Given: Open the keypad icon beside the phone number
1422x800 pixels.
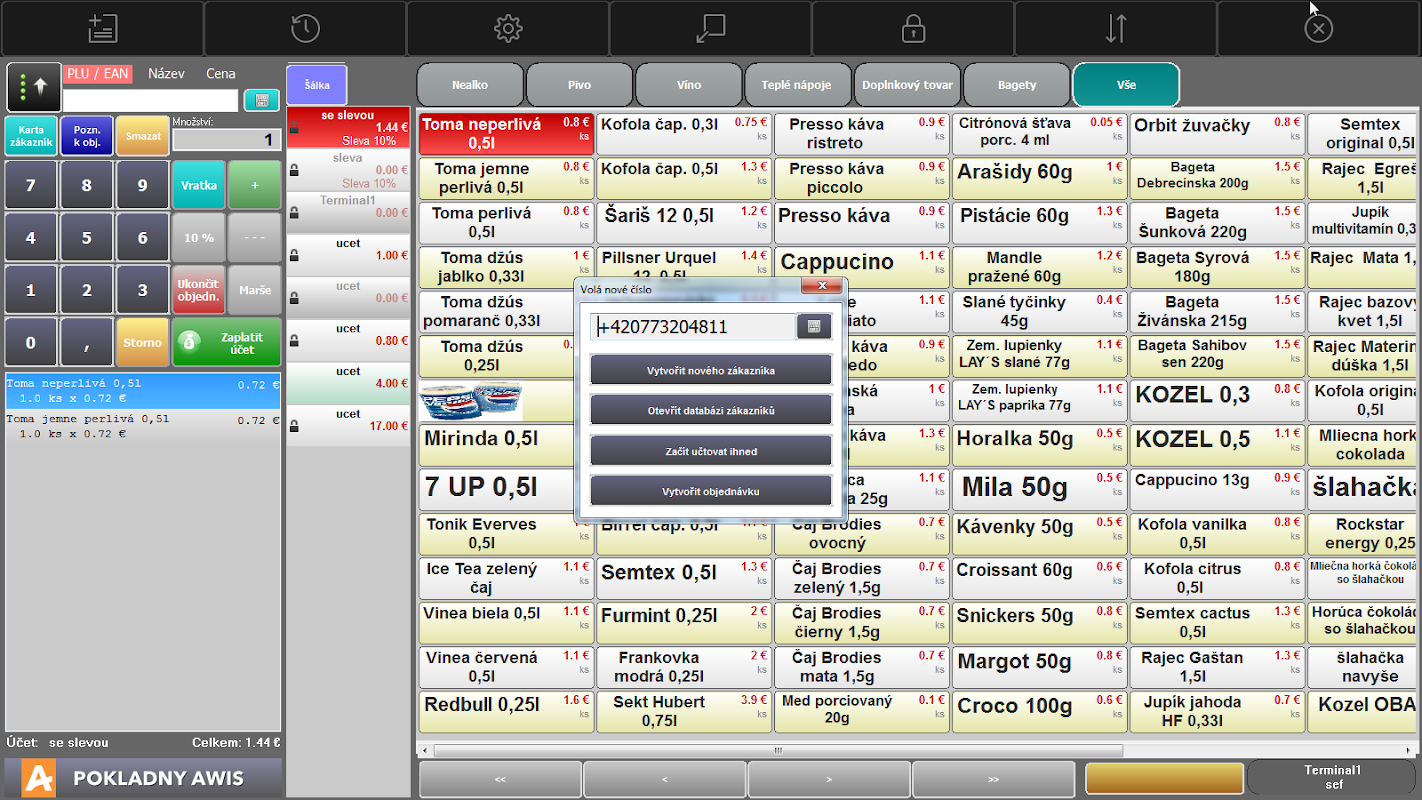Looking at the screenshot, I should (813, 327).
